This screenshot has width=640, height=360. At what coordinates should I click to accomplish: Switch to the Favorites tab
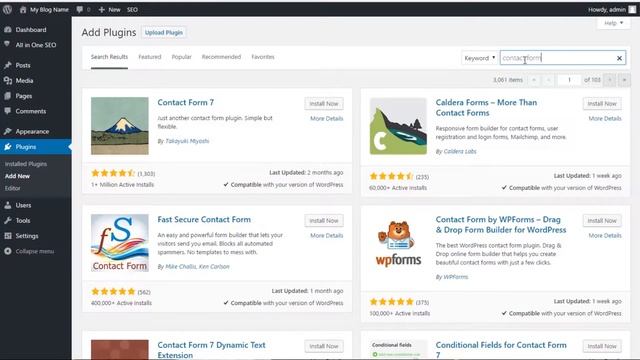pyautogui.click(x=263, y=57)
